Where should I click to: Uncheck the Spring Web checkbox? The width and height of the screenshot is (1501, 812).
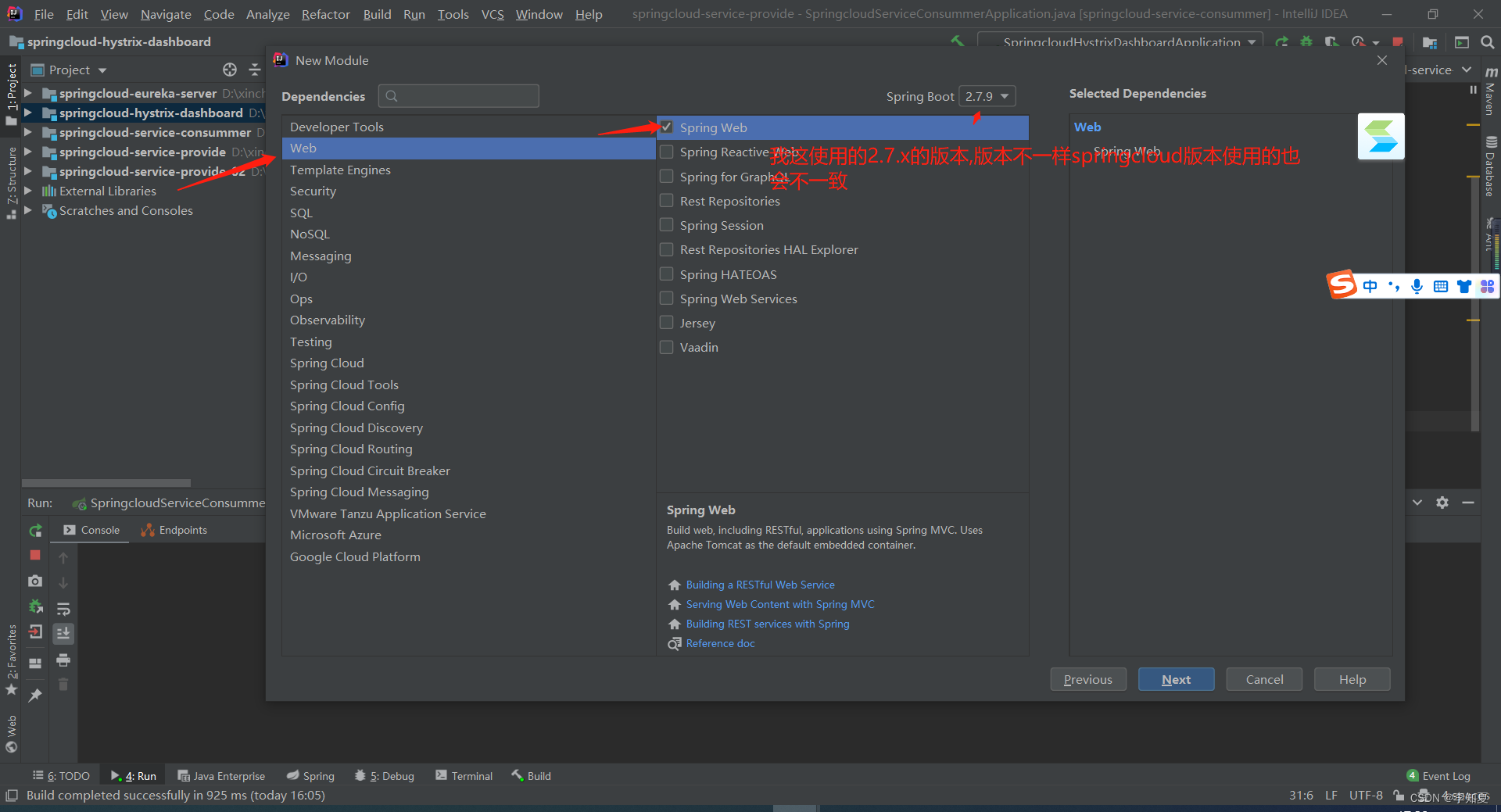tap(666, 127)
